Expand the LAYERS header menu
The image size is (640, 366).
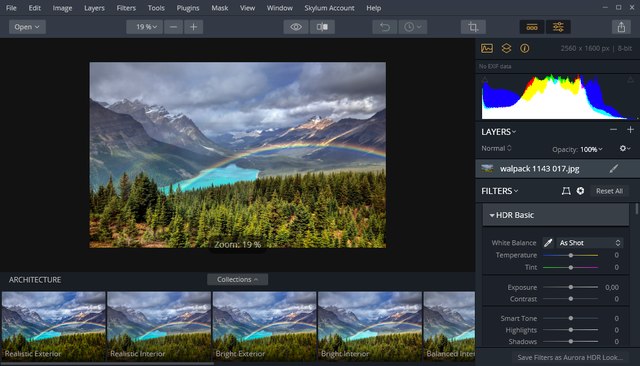498,132
